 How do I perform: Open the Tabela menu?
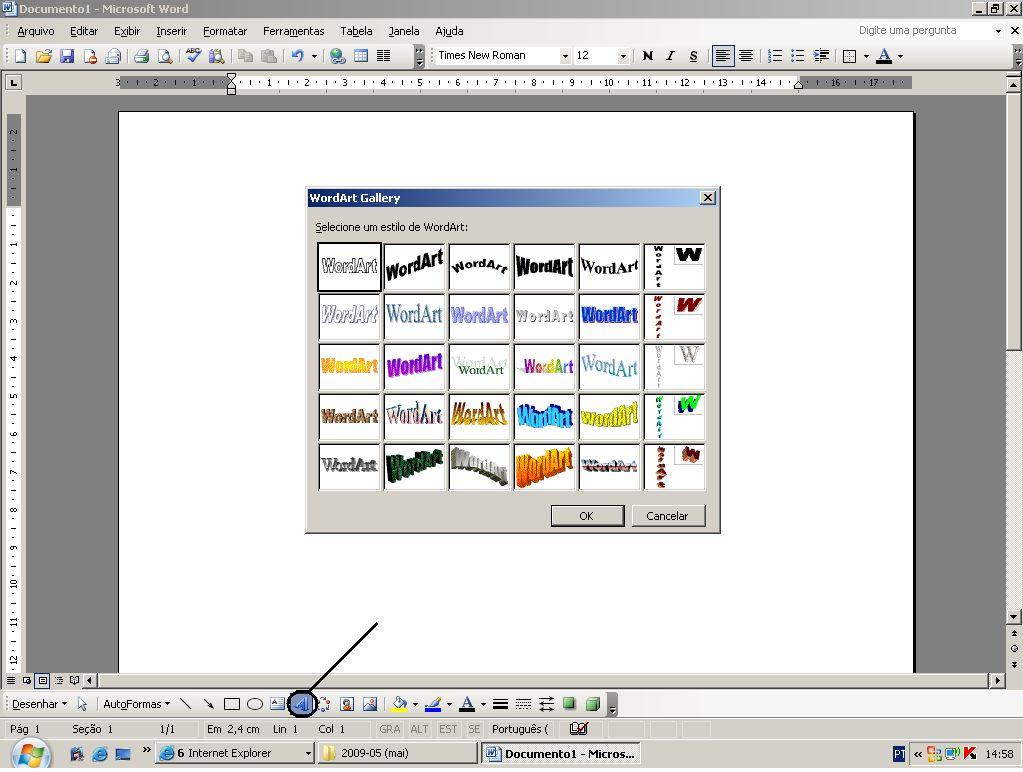click(356, 31)
